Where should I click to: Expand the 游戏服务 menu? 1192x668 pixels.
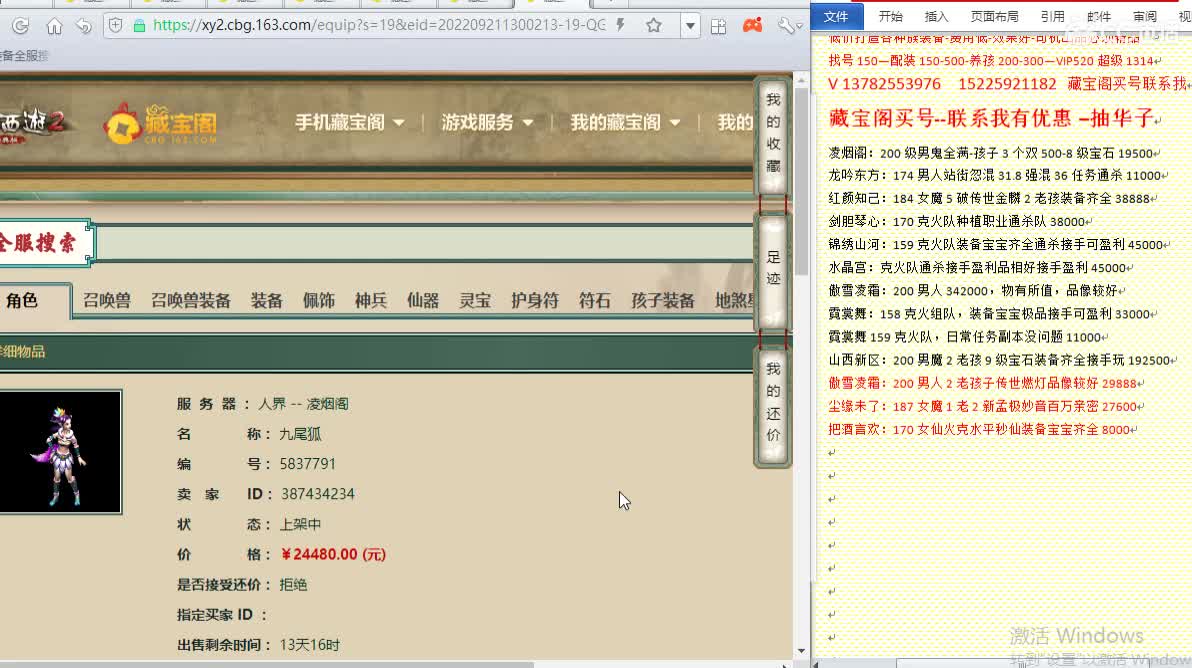coord(487,122)
